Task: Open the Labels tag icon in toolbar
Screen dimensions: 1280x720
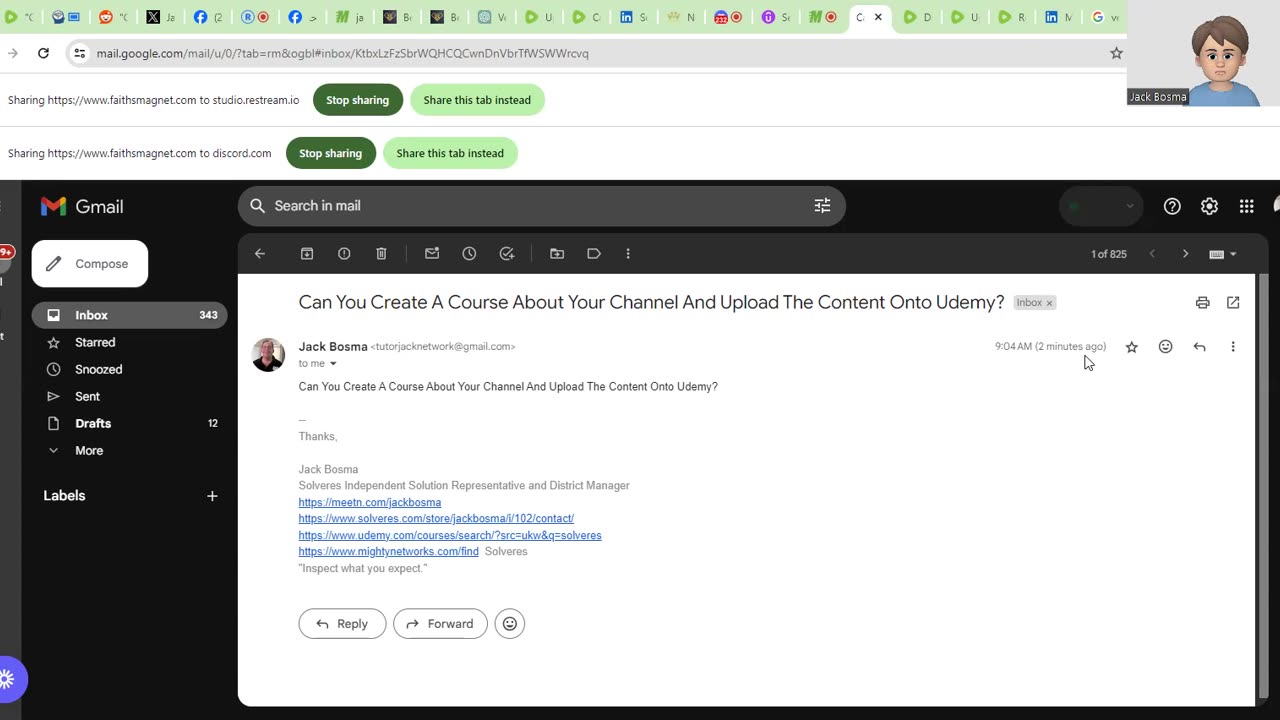Action: click(x=594, y=254)
